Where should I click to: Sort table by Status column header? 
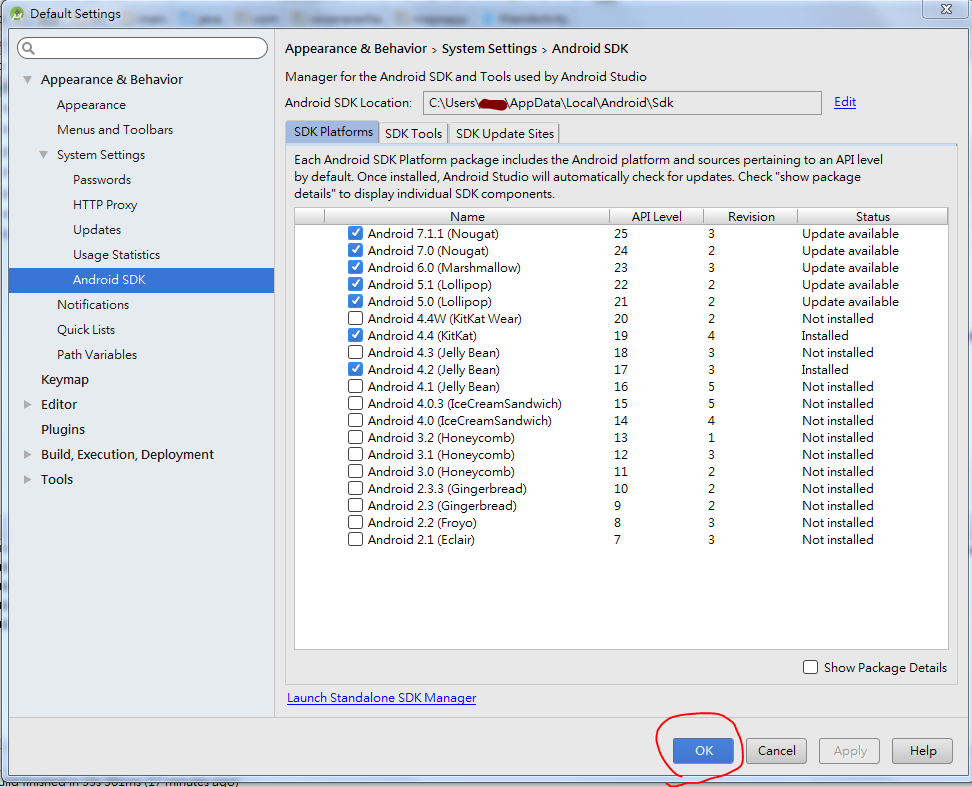click(873, 216)
